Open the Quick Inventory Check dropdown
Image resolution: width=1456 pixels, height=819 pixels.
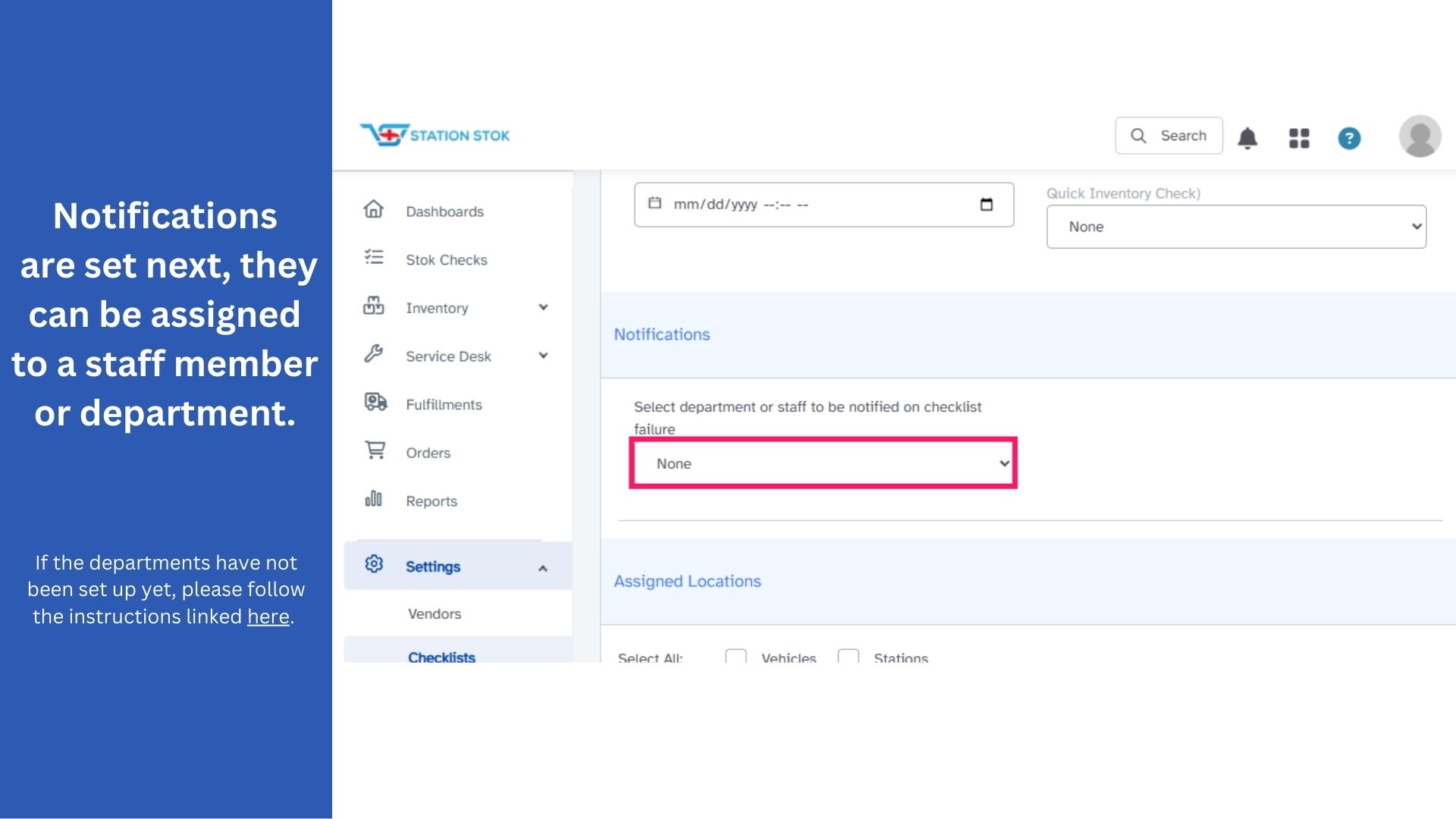tap(1236, 227)
